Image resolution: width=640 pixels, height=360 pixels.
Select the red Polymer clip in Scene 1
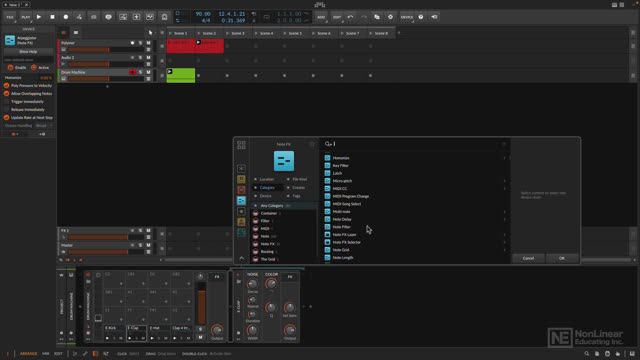[x=181, y=46]
